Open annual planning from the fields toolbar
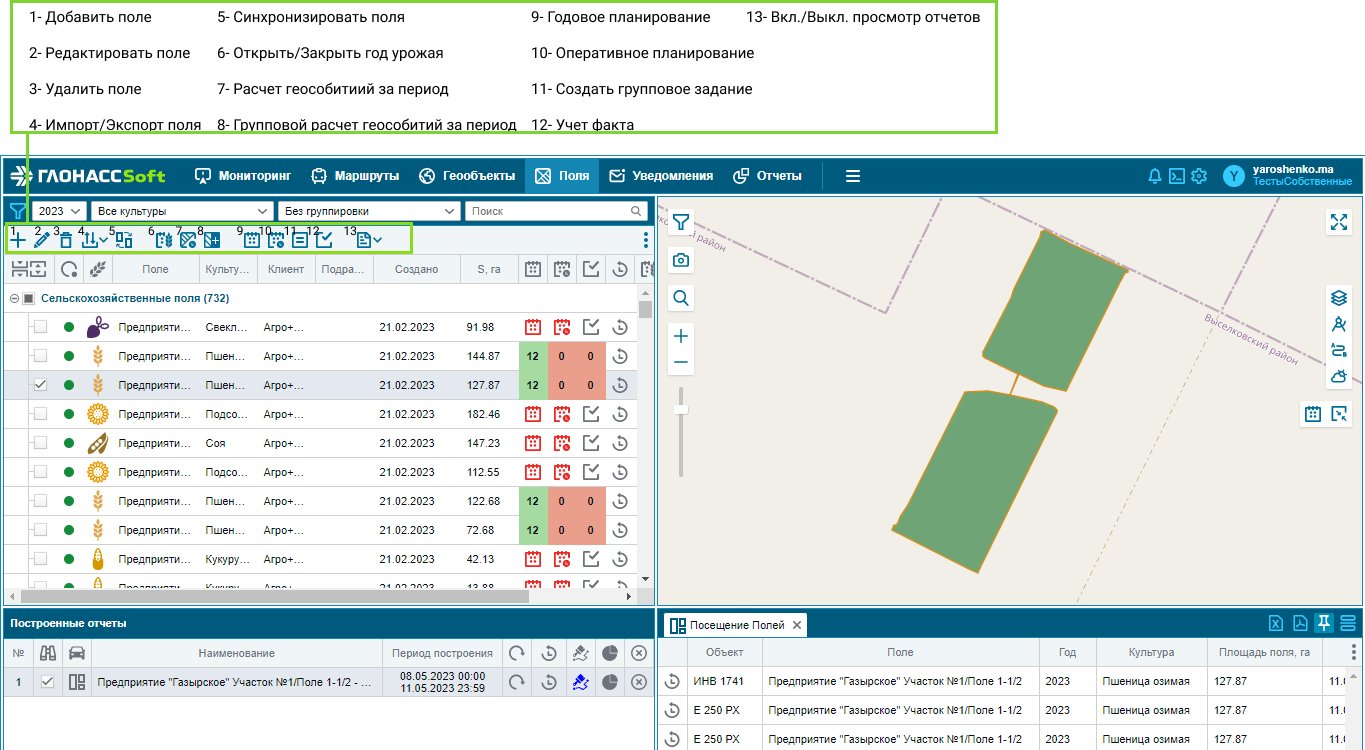The image size is (1365, 750). pos(252,240)
